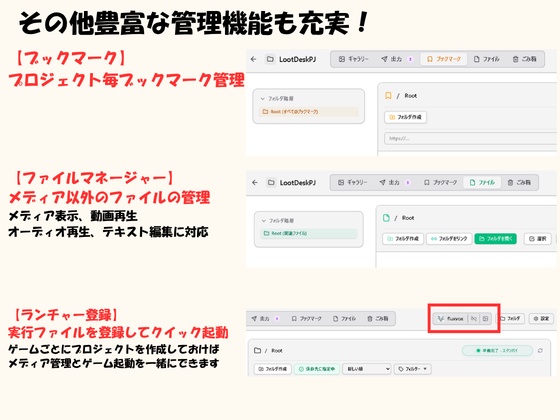
Task: Collapse フォルダ階層 chevron in file manager screenshot
Action: [264, 221]
